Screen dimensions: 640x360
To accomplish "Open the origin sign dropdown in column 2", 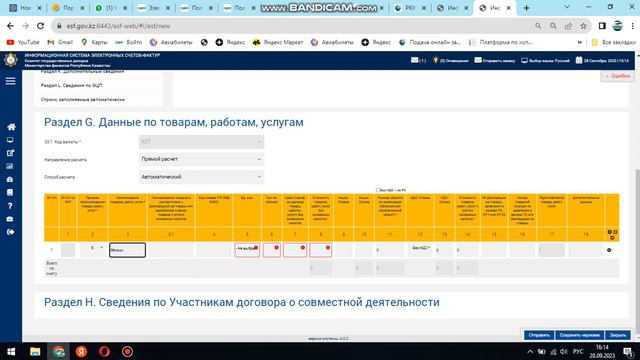I will point(93,249).
